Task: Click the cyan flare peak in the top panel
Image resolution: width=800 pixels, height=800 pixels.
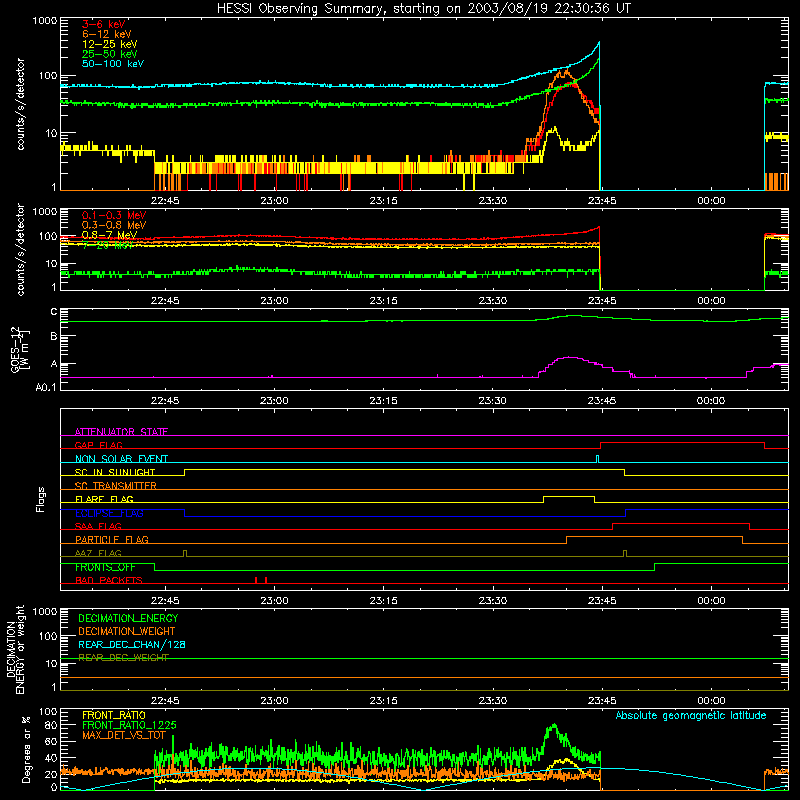Action: 598,43
